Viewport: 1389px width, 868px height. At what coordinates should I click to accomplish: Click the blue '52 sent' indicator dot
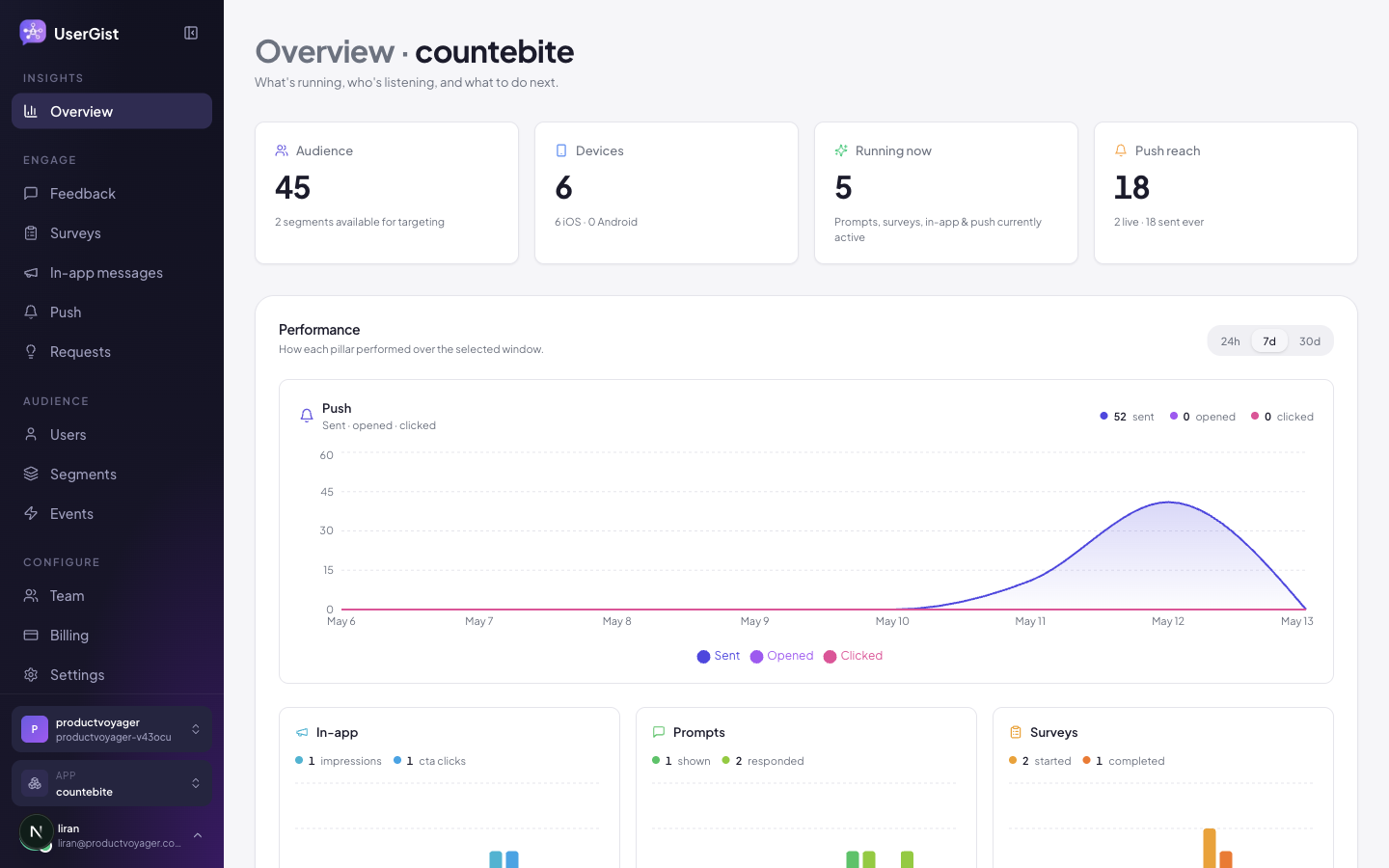[x=1103, y=416]
